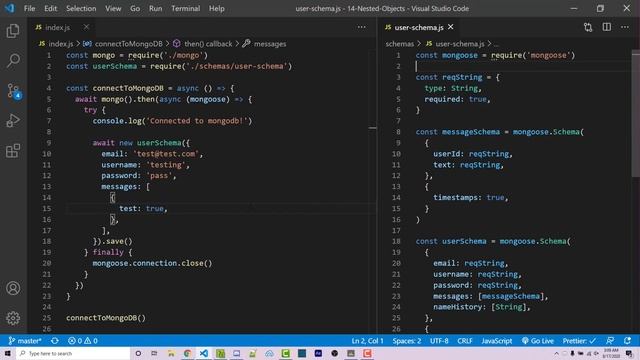Open the Help menu
This screenshot has height=360, width=640.
(217, 8)
